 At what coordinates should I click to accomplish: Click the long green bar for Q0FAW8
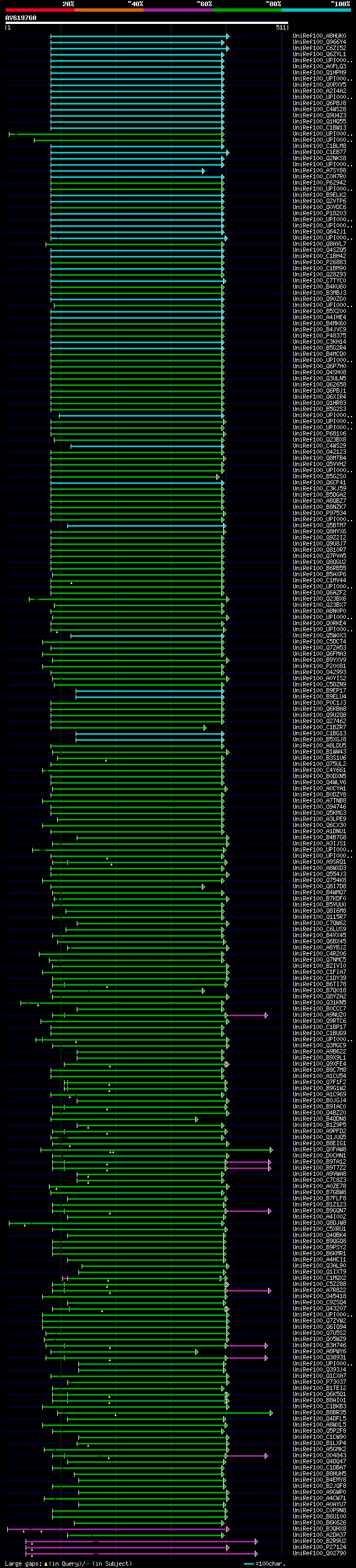tap(157, 1150)
